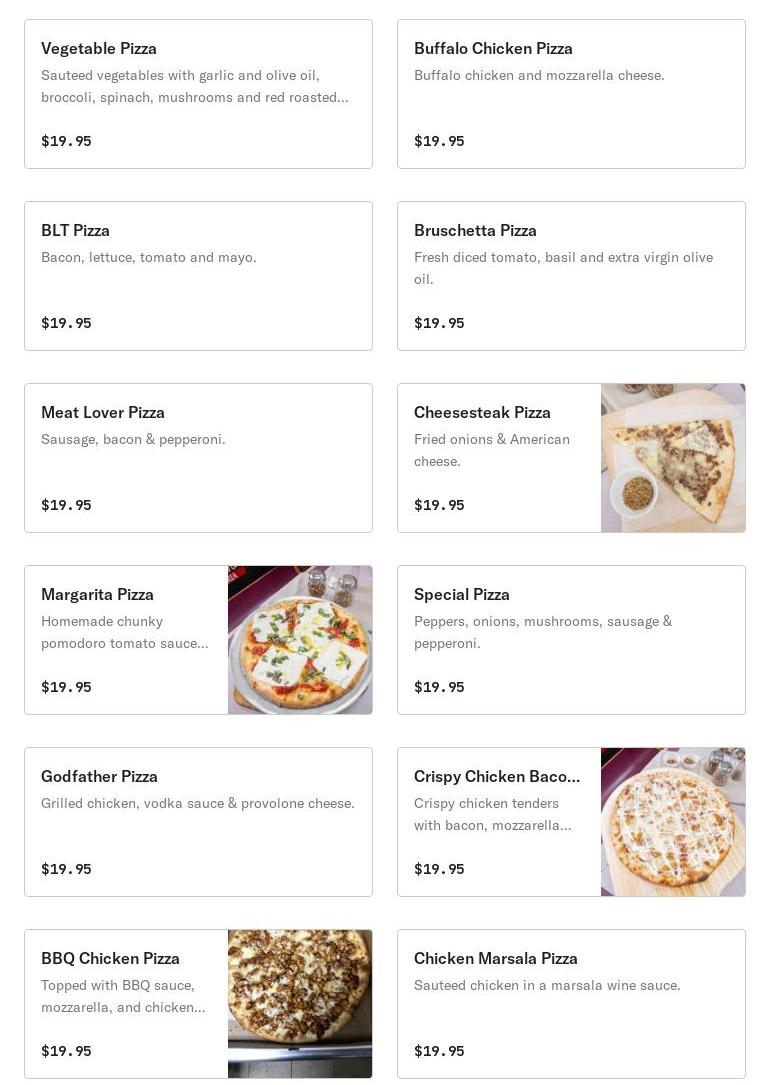Click the Godfather Pizza $19.95 price
This screenshot has height=1085, width=770.
pyautogui.click(x=66, y=869)
